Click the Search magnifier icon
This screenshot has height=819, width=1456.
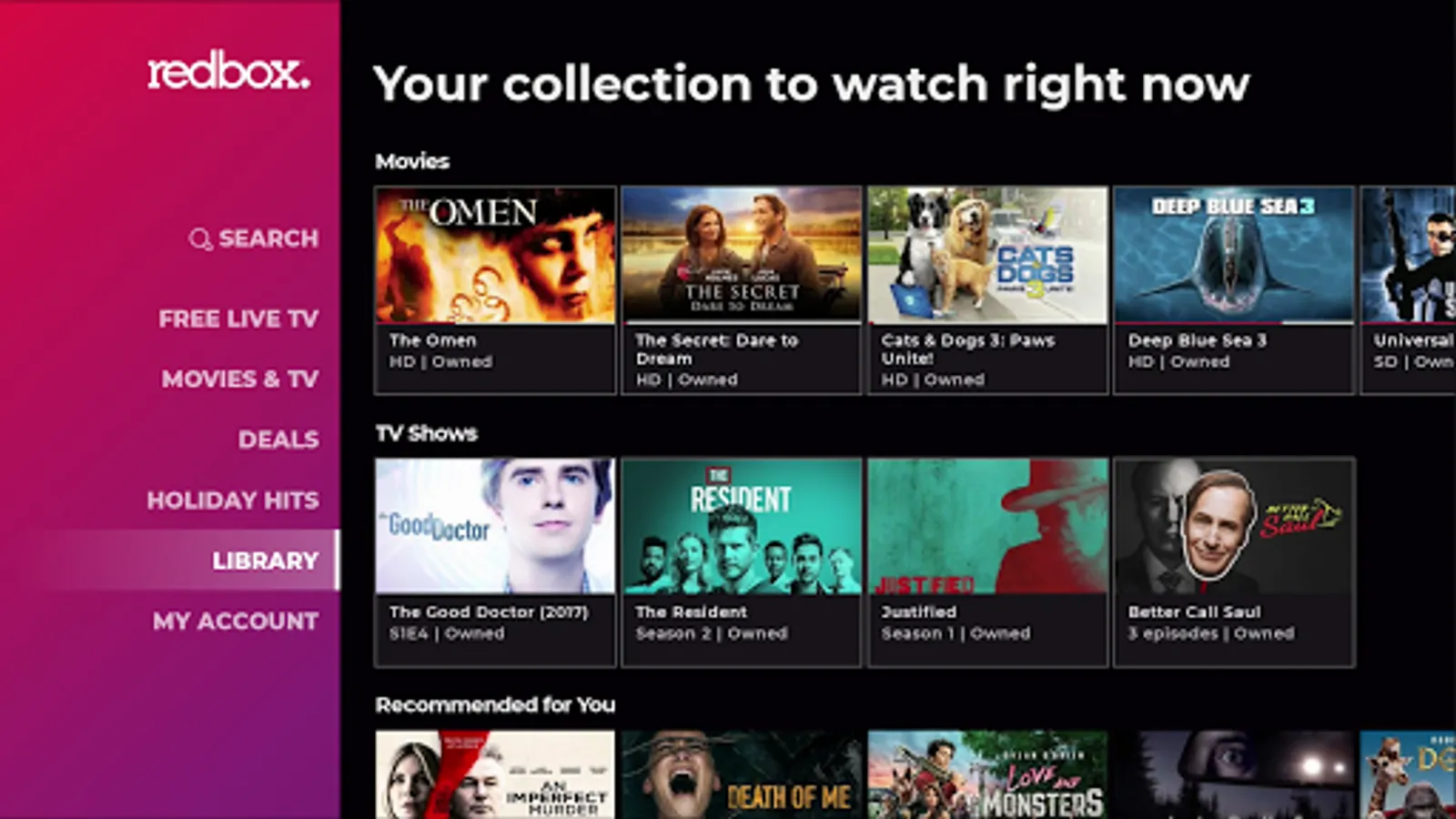(200, 239)
